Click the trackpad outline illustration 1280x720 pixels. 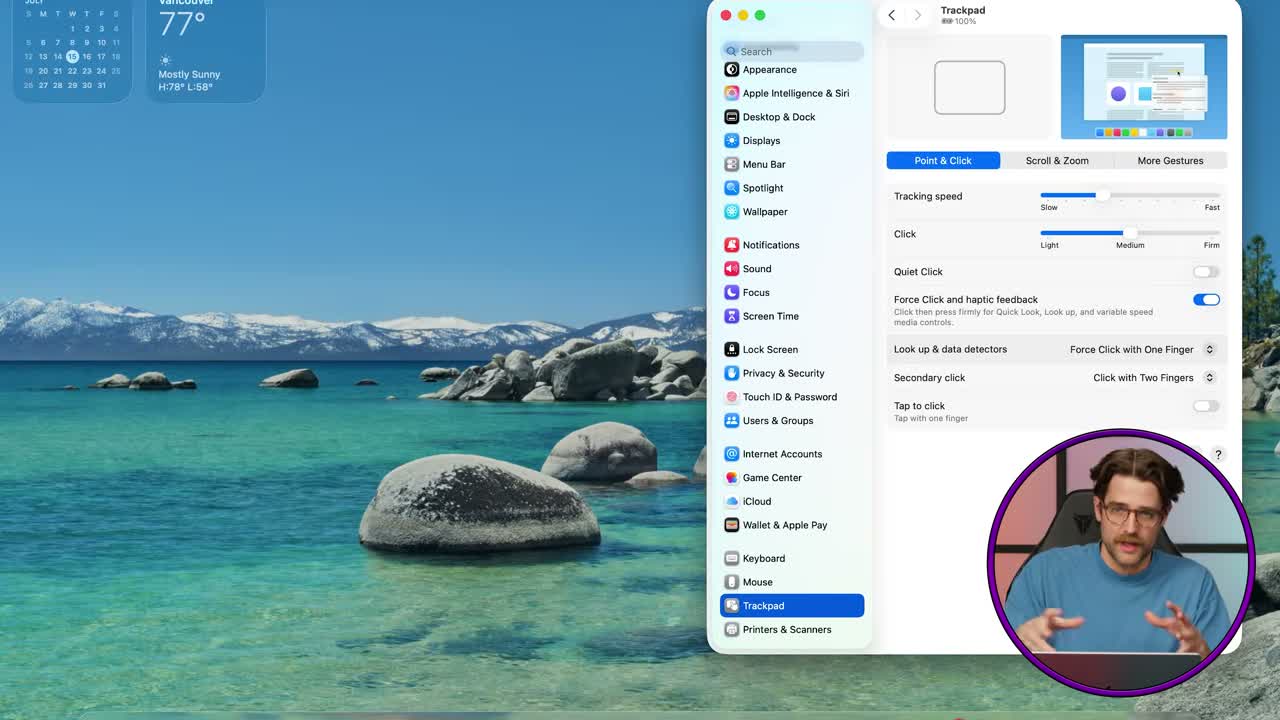[970, 88]
